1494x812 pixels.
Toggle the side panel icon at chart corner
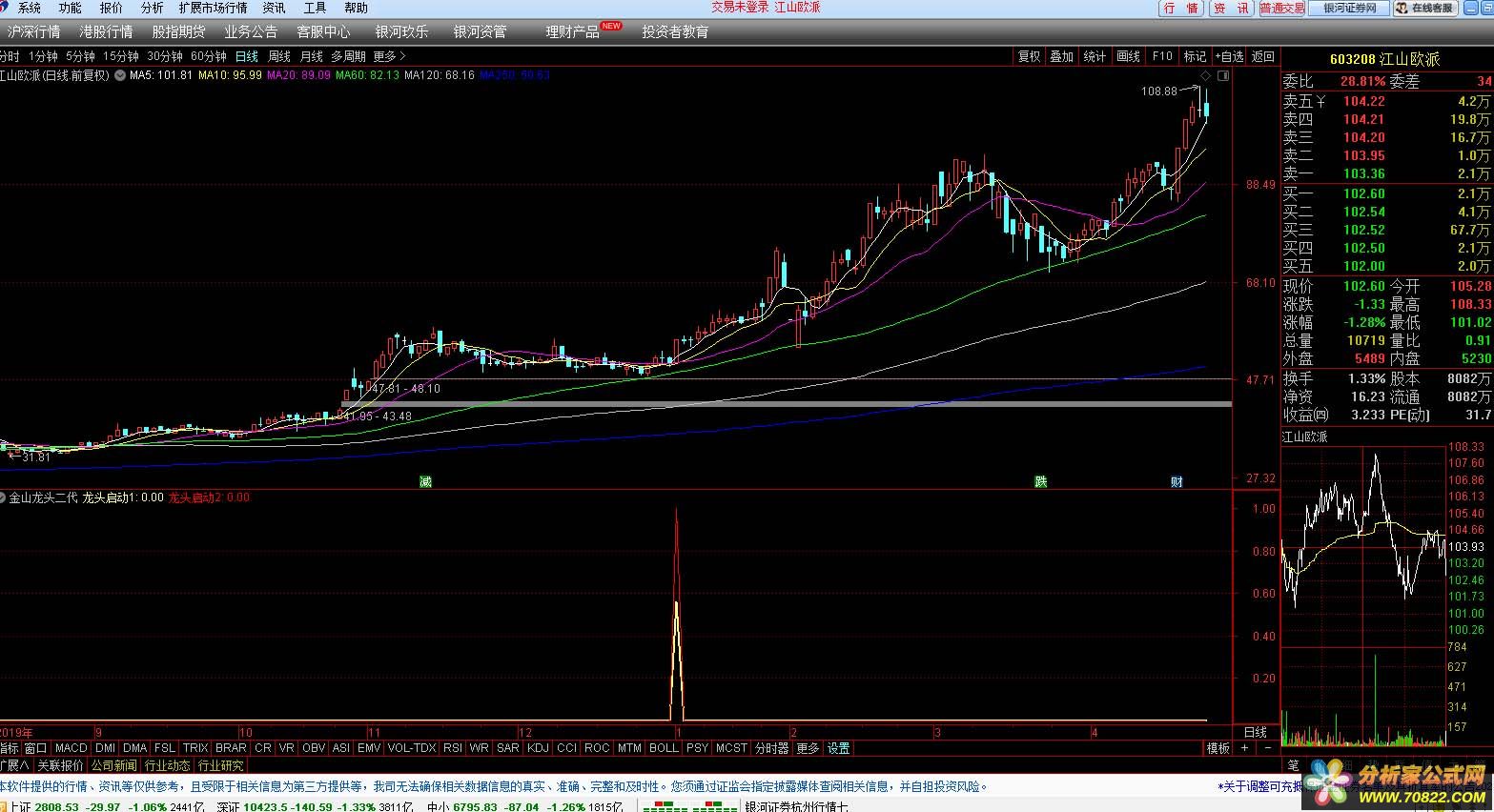[1223, 75]
